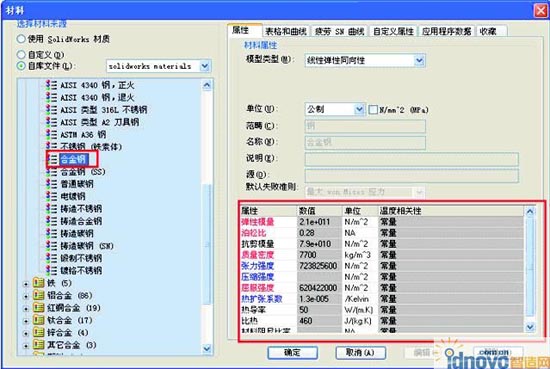Image resolution: width=550 pixels, height=369 pixels.
Task: Click the folder icon of 锌合金 (4)
Action: click(38, 333)
